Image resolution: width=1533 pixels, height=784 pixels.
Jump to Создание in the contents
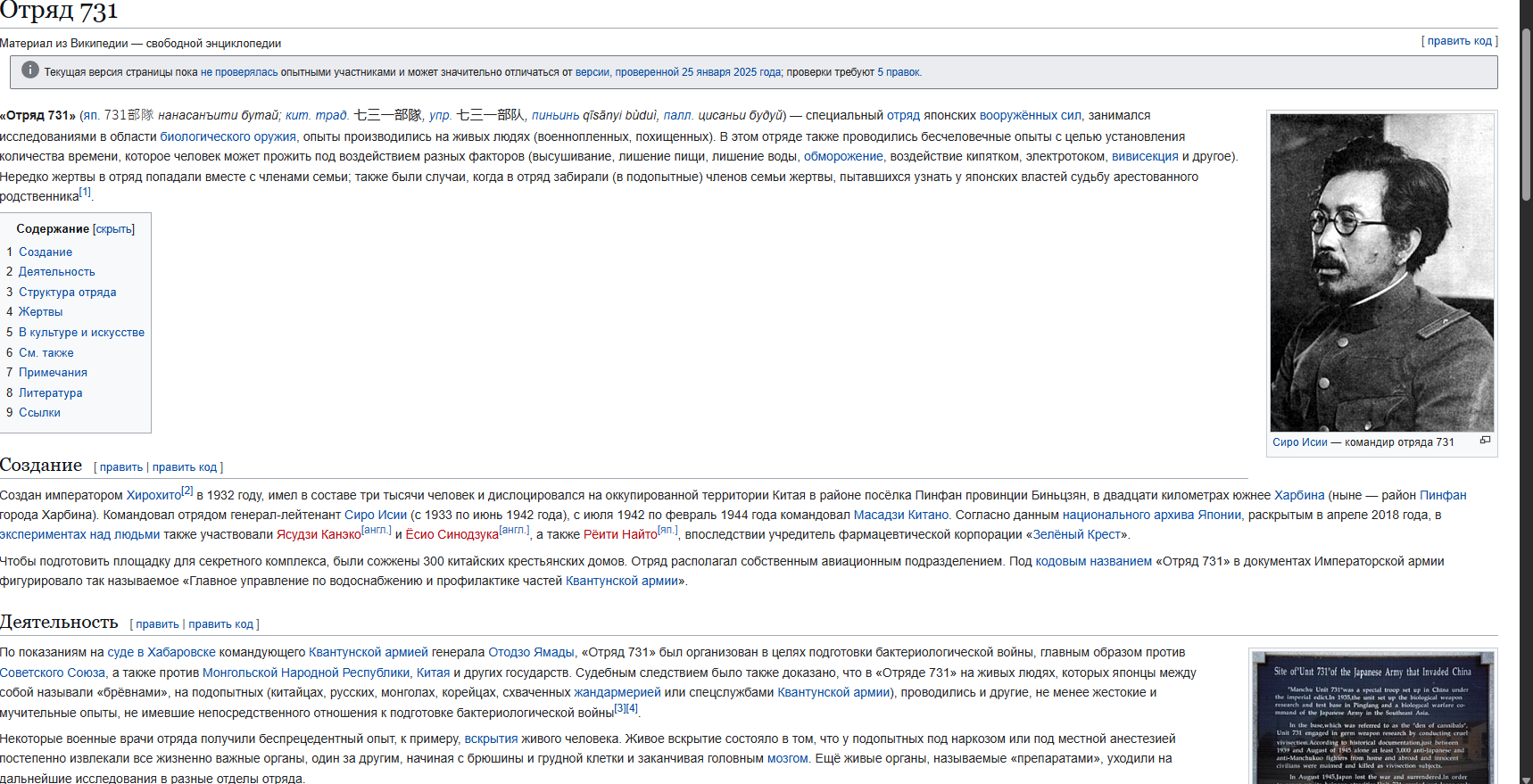(46, 252)
